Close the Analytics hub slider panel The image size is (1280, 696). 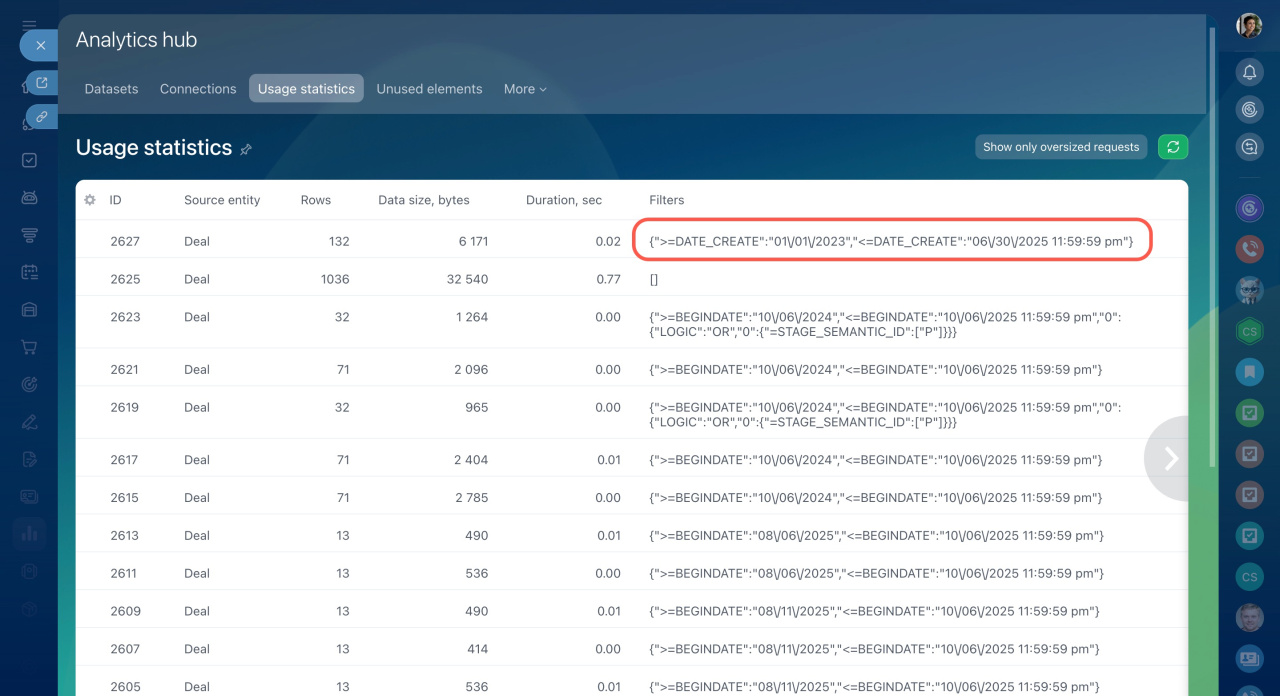click(x=40, y=45)
